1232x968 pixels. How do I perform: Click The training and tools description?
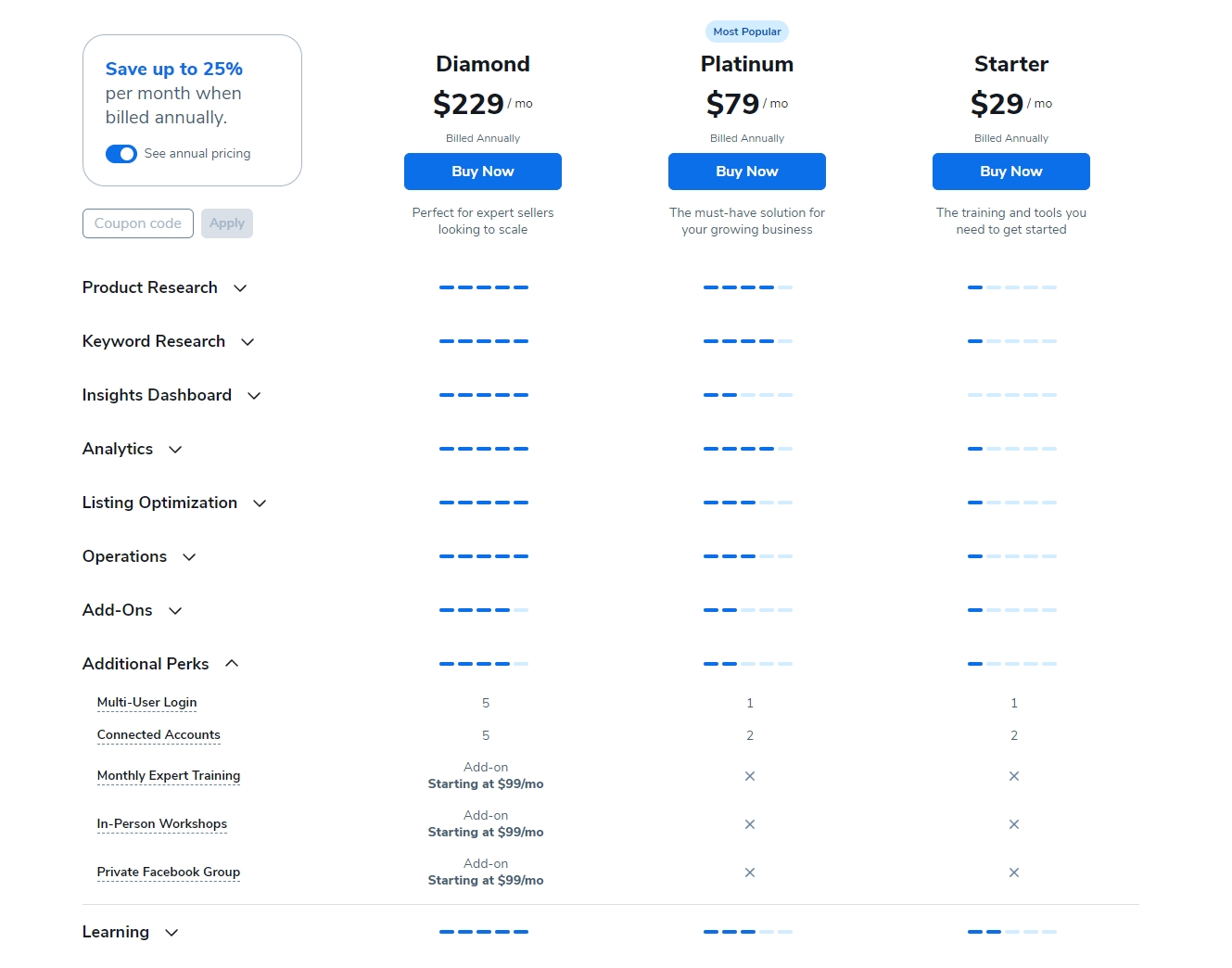[1011, 221]
